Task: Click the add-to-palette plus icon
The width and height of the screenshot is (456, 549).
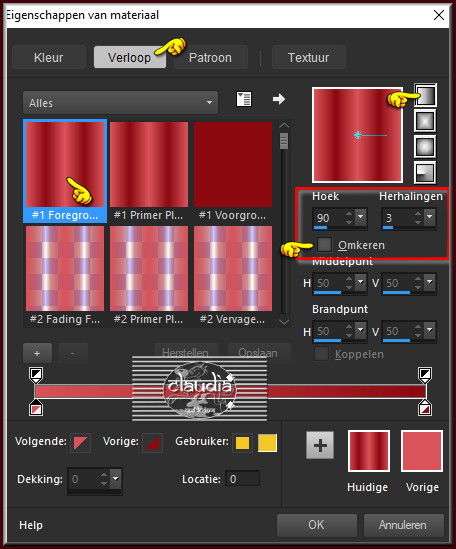Action: tap(320, 445)
